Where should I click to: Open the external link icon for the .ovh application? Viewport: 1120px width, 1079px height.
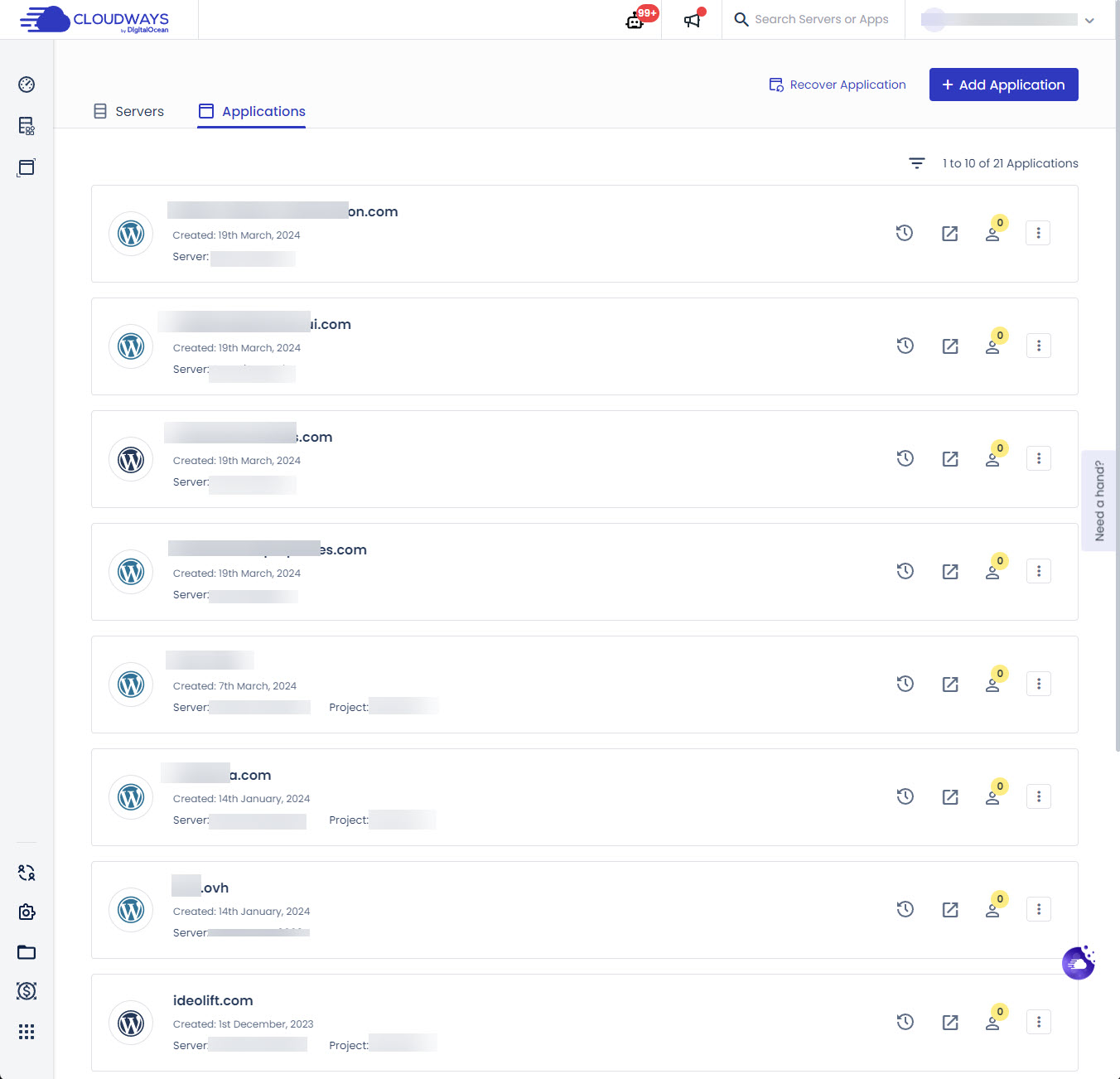pos(950,910)
